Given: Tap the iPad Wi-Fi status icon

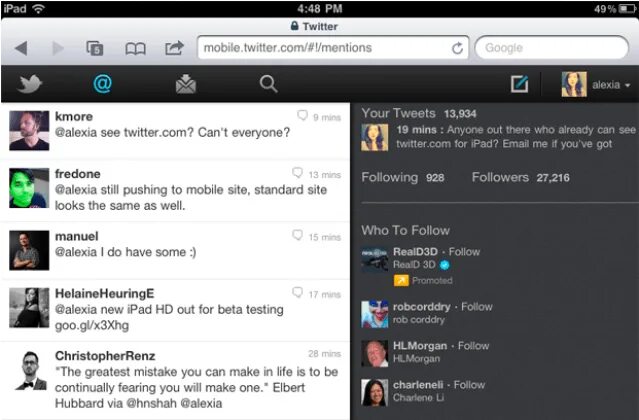Looking at the screenshot, I should 39,9.
